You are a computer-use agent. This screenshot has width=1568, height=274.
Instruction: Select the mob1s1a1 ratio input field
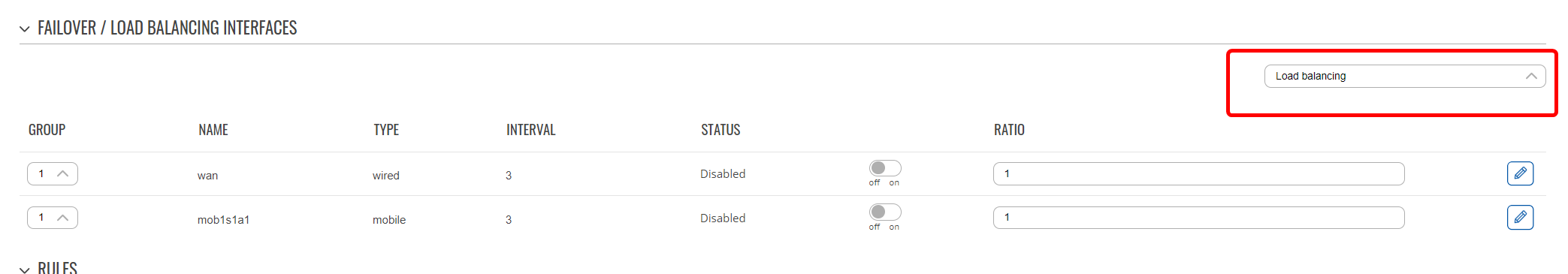coord(1198,218)
